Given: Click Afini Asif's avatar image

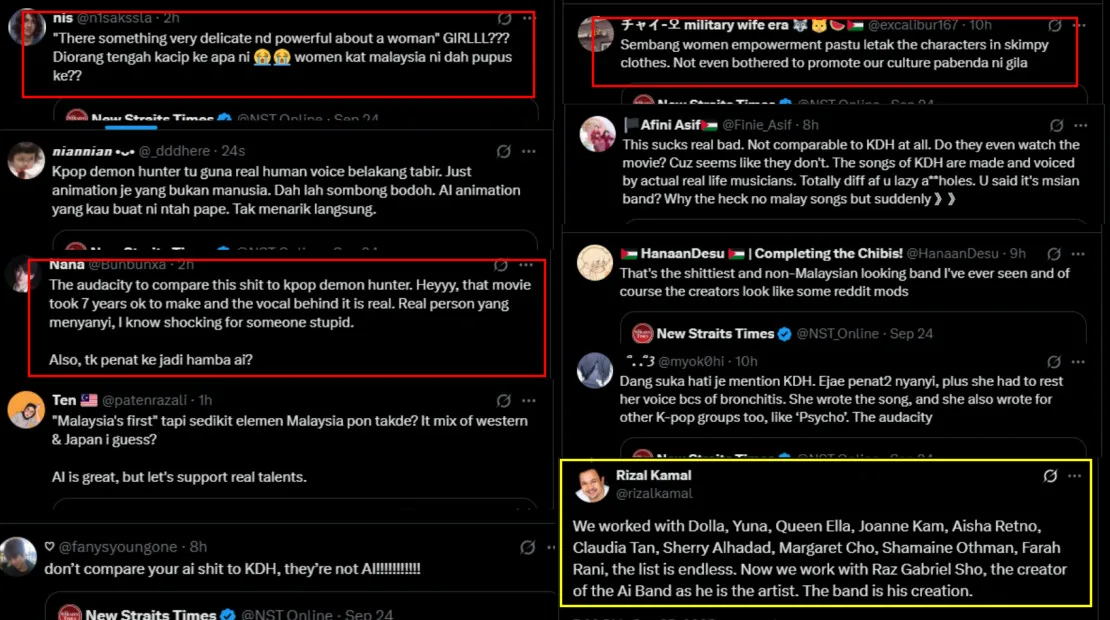Looking at the screenshot, I should click(x=597, y=135).
